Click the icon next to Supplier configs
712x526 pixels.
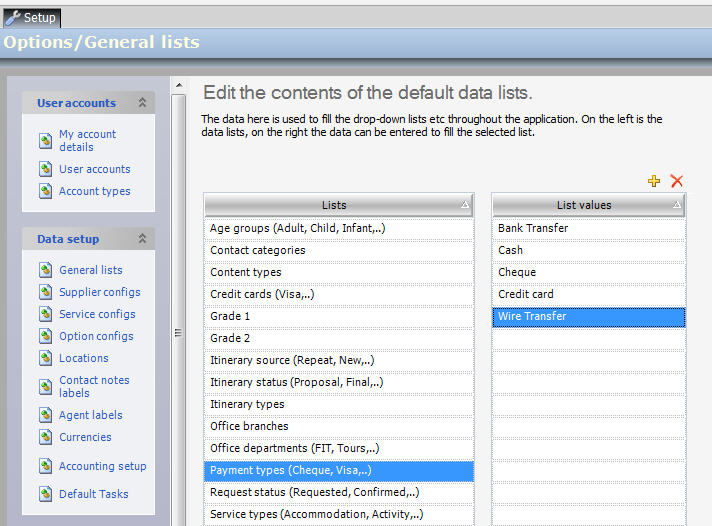click(x=45, y=292)
